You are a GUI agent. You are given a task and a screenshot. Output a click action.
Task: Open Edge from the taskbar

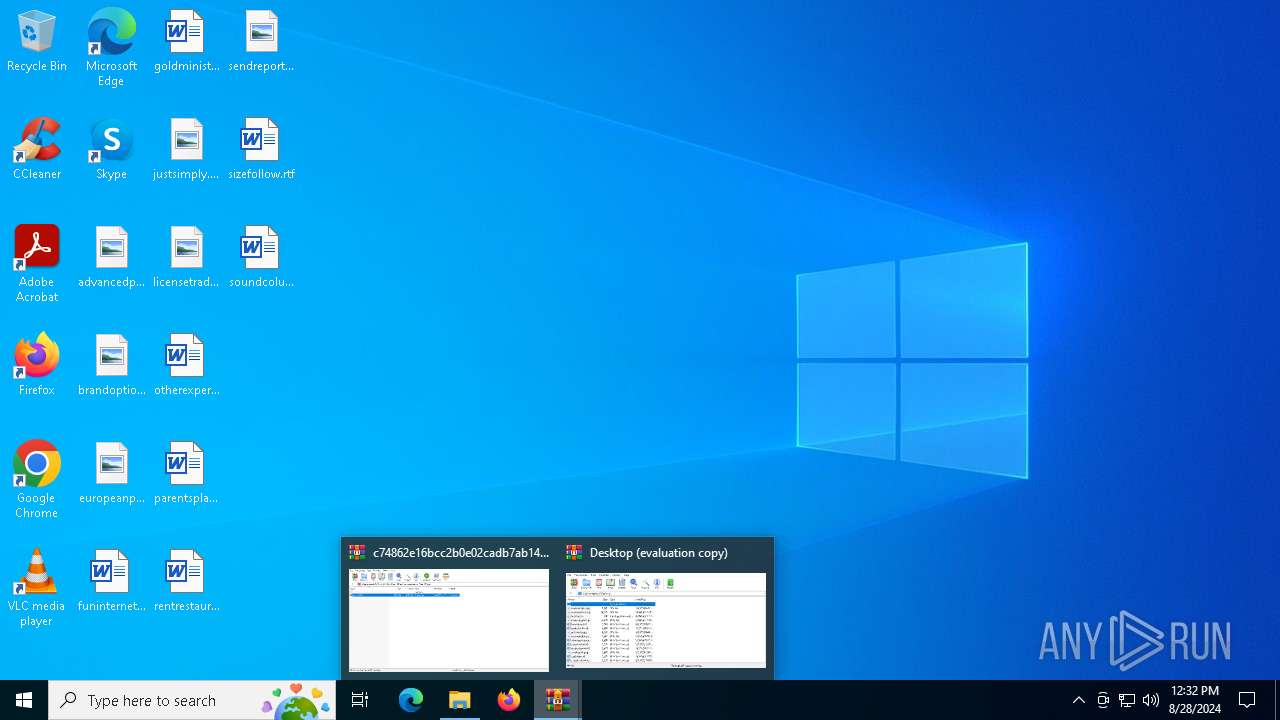[x=411, y=700]
